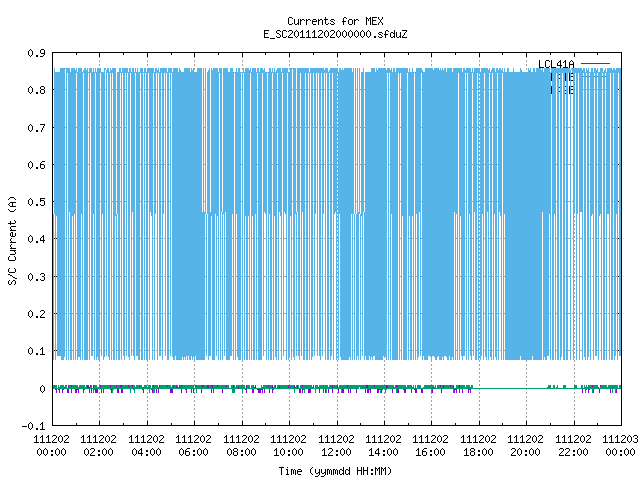
Task: Click the x-axis tick label '111202 12:00'
Action: point(336,446)
